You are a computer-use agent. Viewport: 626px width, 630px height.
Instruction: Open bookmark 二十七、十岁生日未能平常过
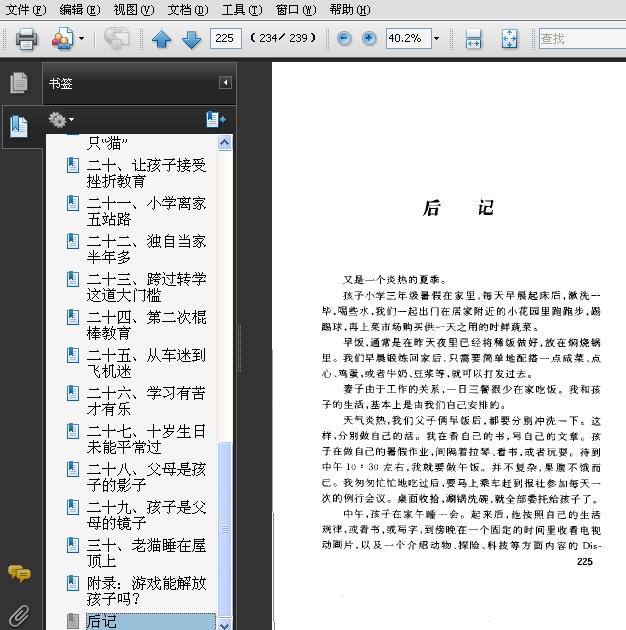pos(146,439)
